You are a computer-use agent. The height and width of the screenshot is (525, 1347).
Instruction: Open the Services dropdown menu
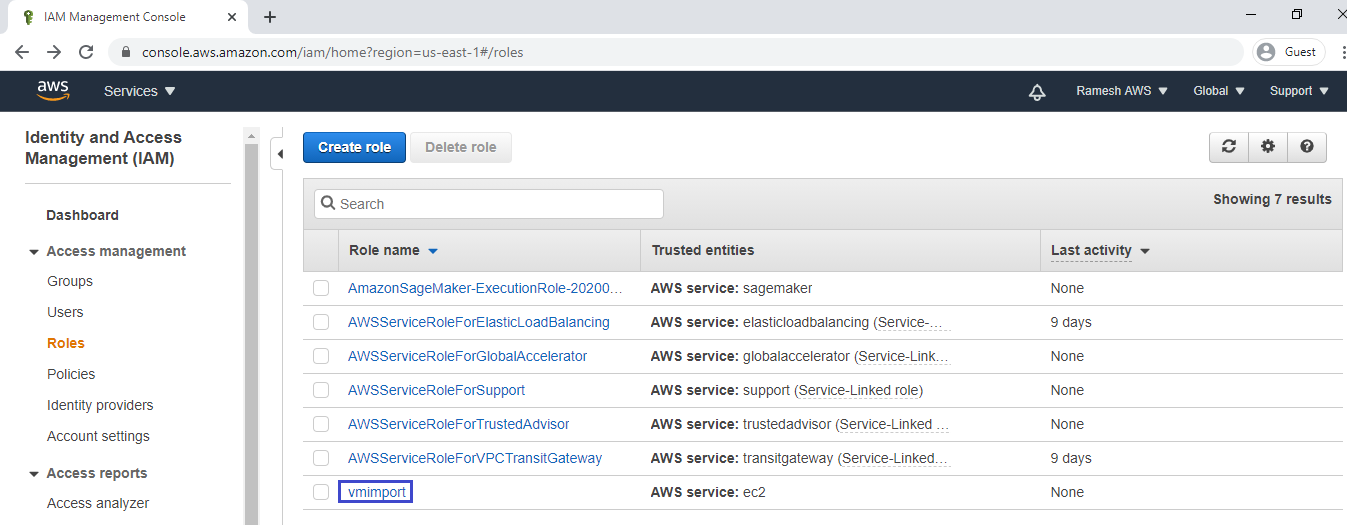[x=140, y=91]
